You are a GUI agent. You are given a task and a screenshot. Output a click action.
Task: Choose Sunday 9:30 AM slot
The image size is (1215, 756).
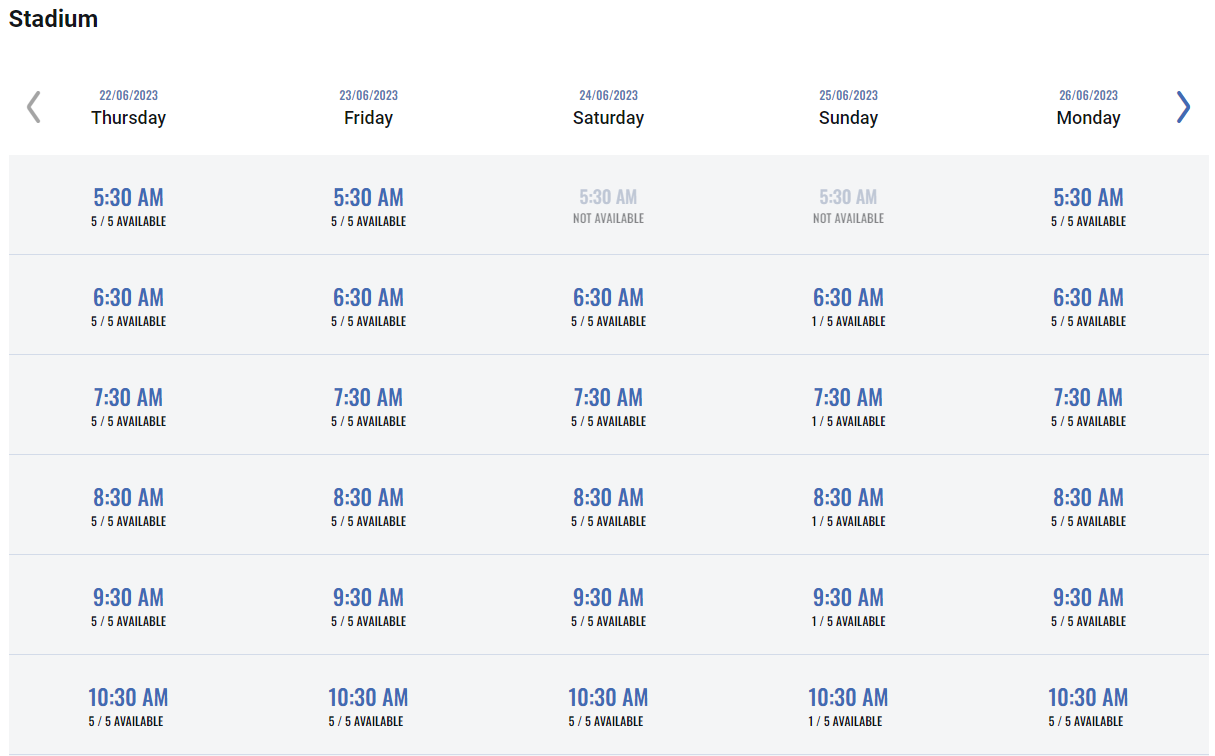pos(848,604)
